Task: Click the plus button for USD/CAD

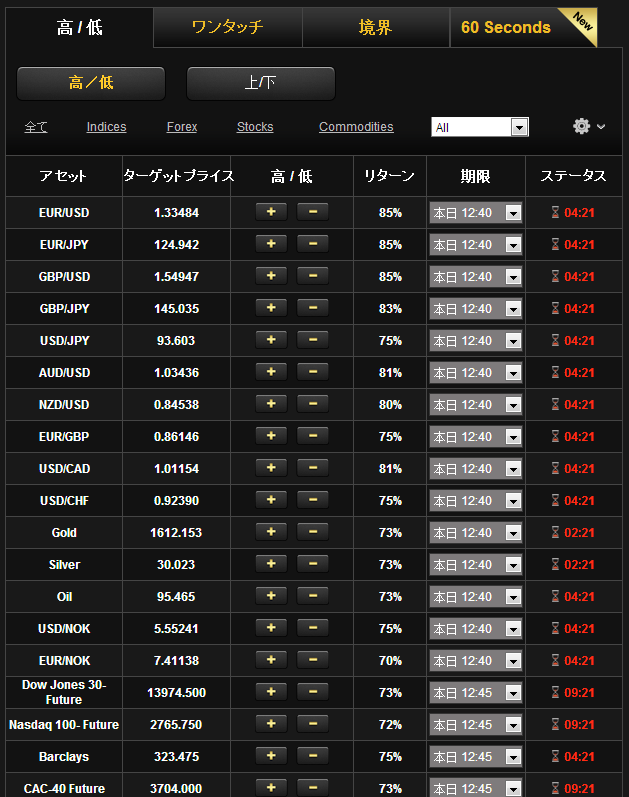Action: [271, 468]
